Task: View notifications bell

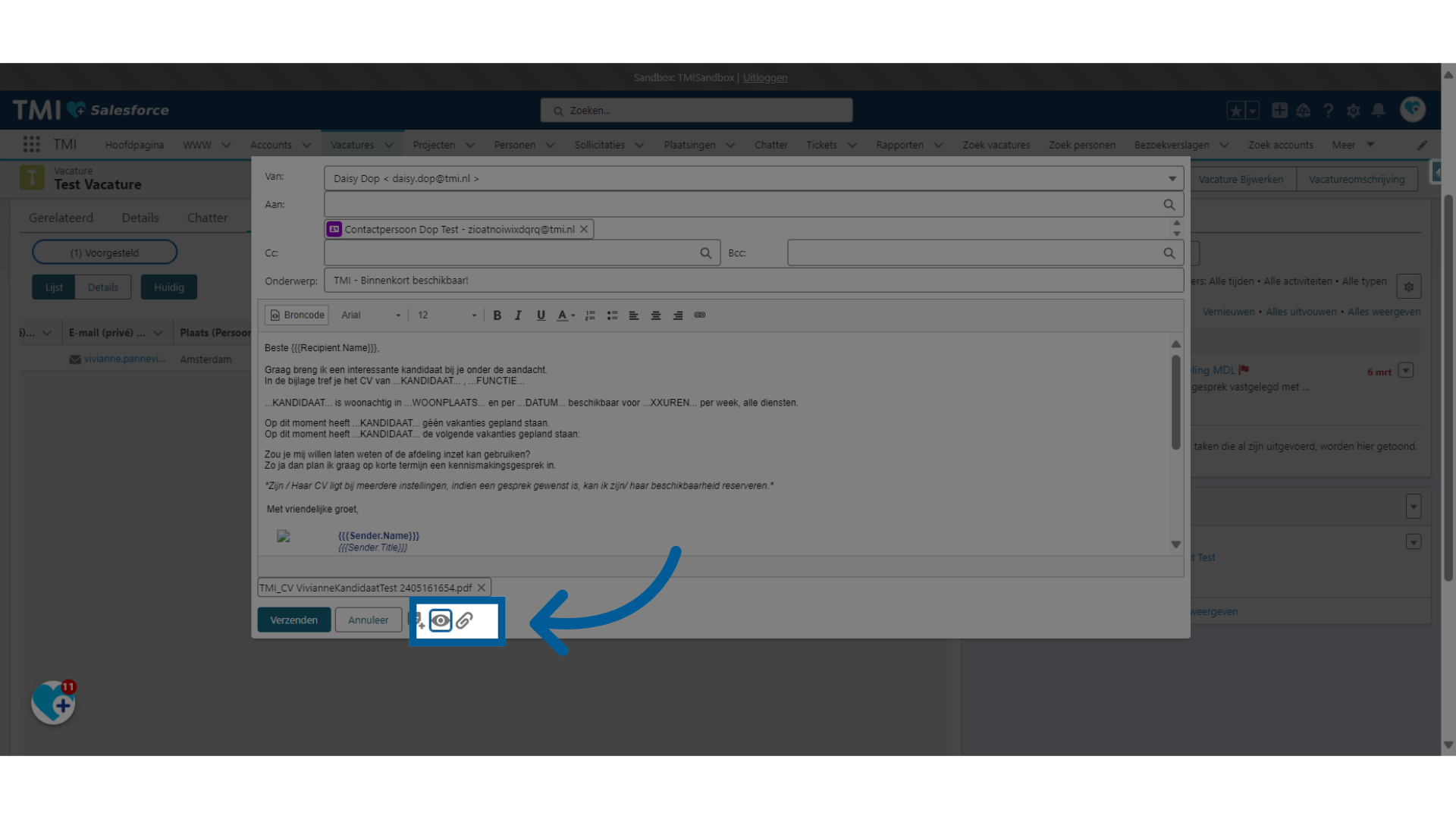Action: tap(1379, 111)
